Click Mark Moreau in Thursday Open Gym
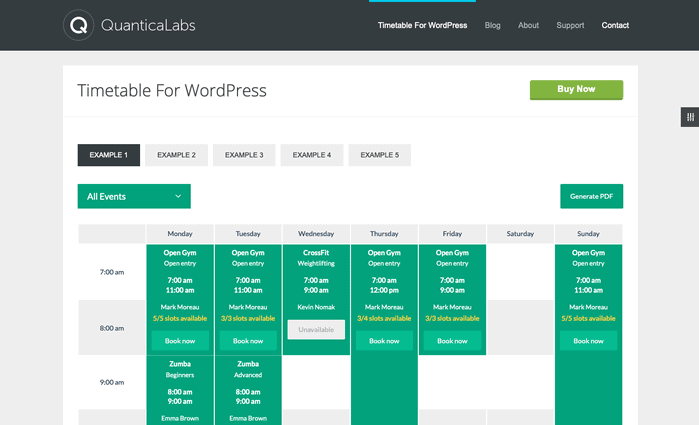Image resolution: width=699 pixels, height=425 pixels. [x=384, y=307]
